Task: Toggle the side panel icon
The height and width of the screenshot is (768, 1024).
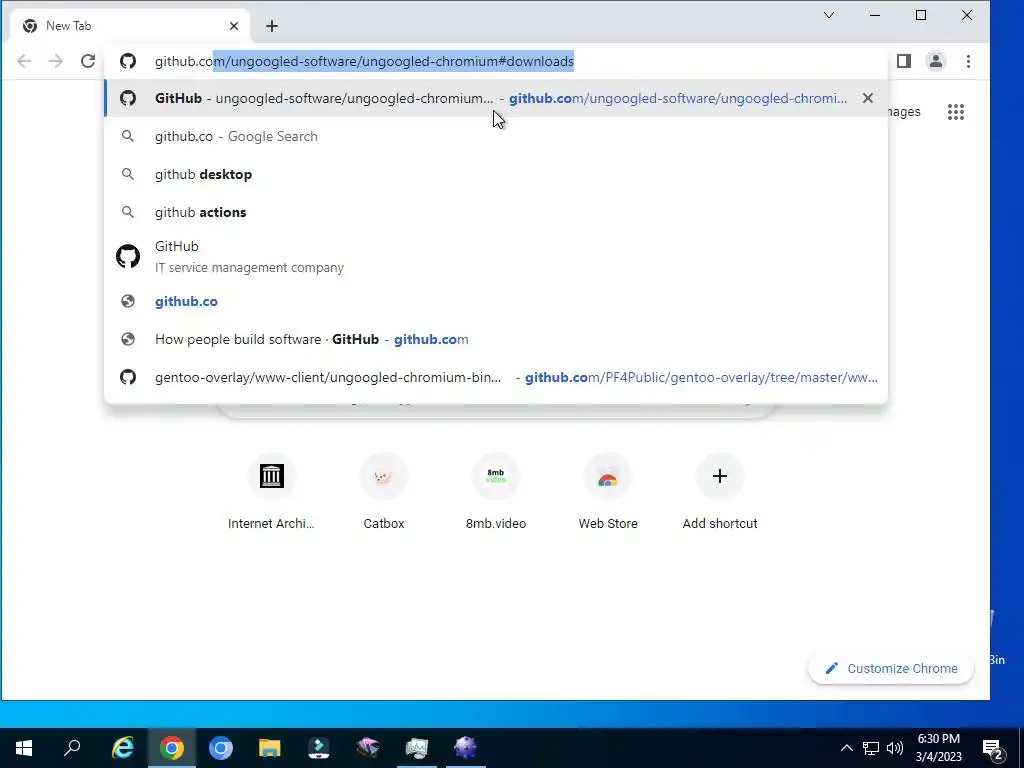Action: coord(904,61)
